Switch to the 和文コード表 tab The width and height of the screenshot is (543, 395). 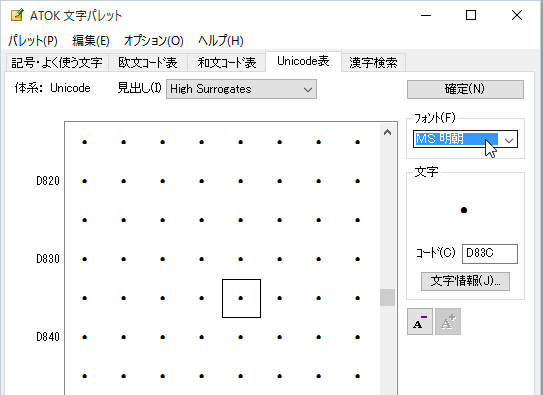tap(226, 63)
